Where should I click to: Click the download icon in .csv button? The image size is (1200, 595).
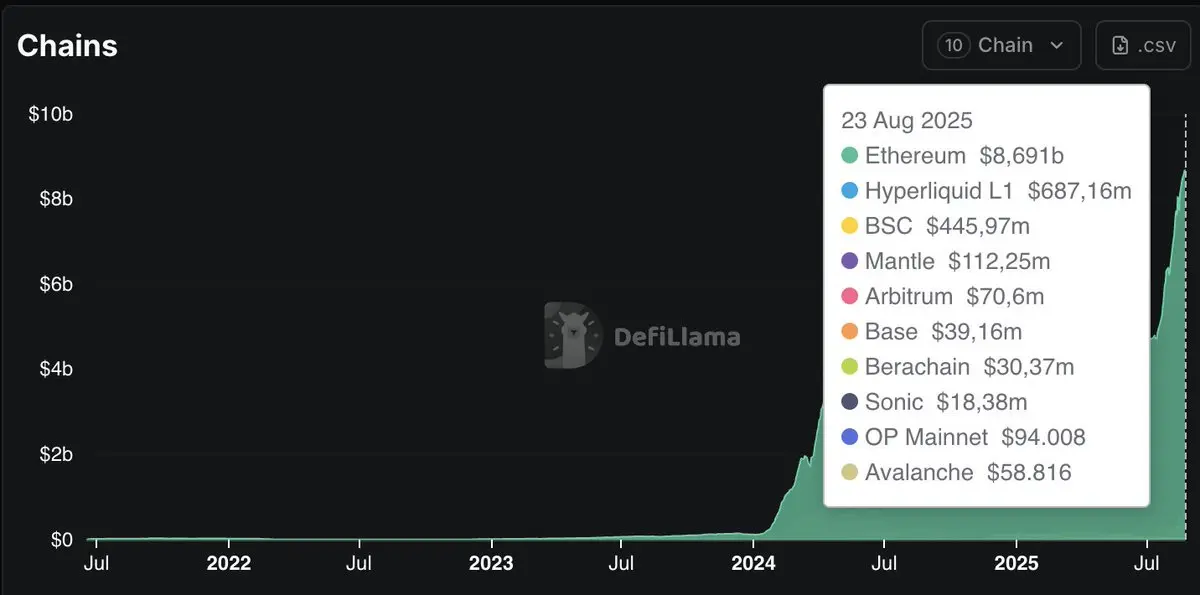pyautogui.click(x=1120, y=45)
